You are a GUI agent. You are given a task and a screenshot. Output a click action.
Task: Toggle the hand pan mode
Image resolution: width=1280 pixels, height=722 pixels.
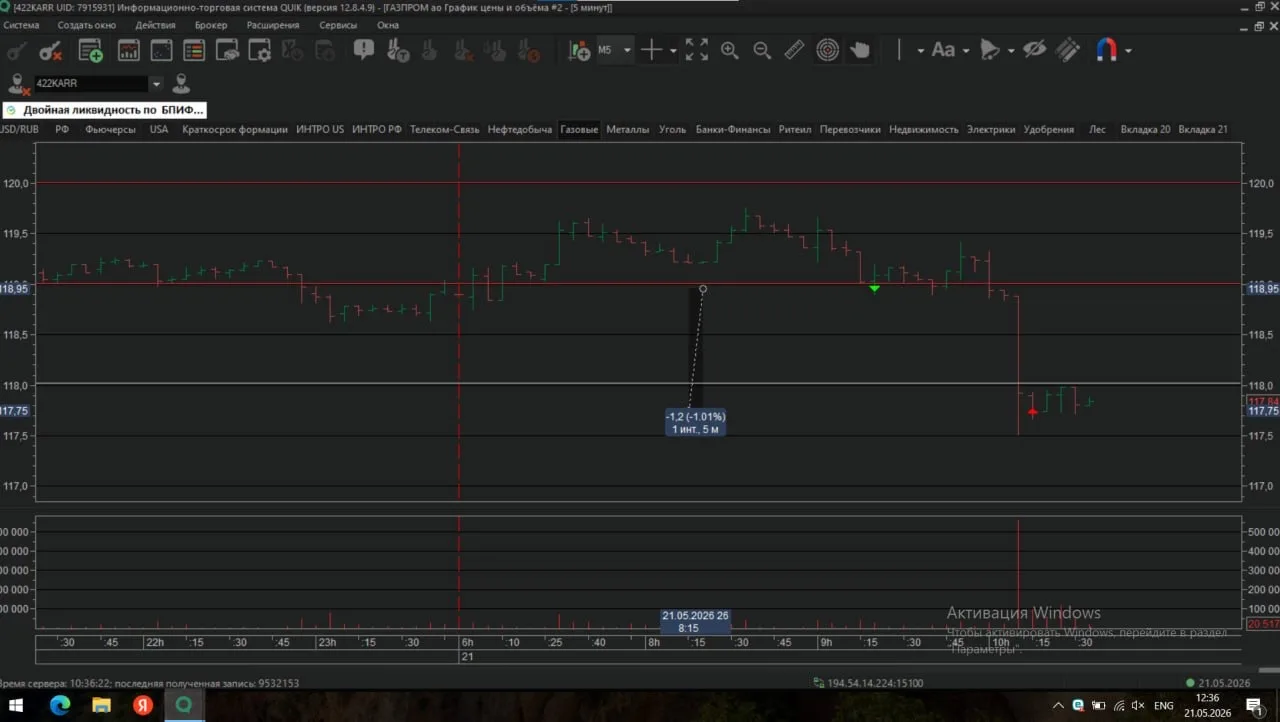pos(860,50)
